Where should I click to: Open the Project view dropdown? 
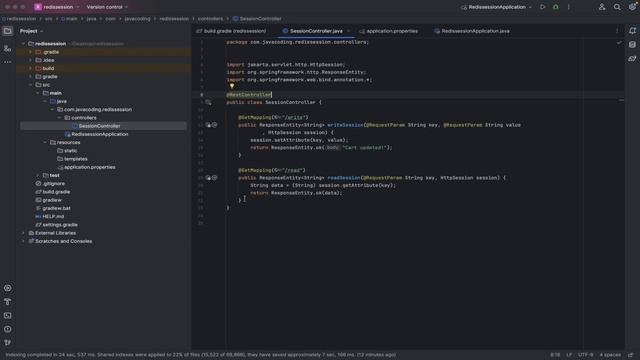pos(31,31)
